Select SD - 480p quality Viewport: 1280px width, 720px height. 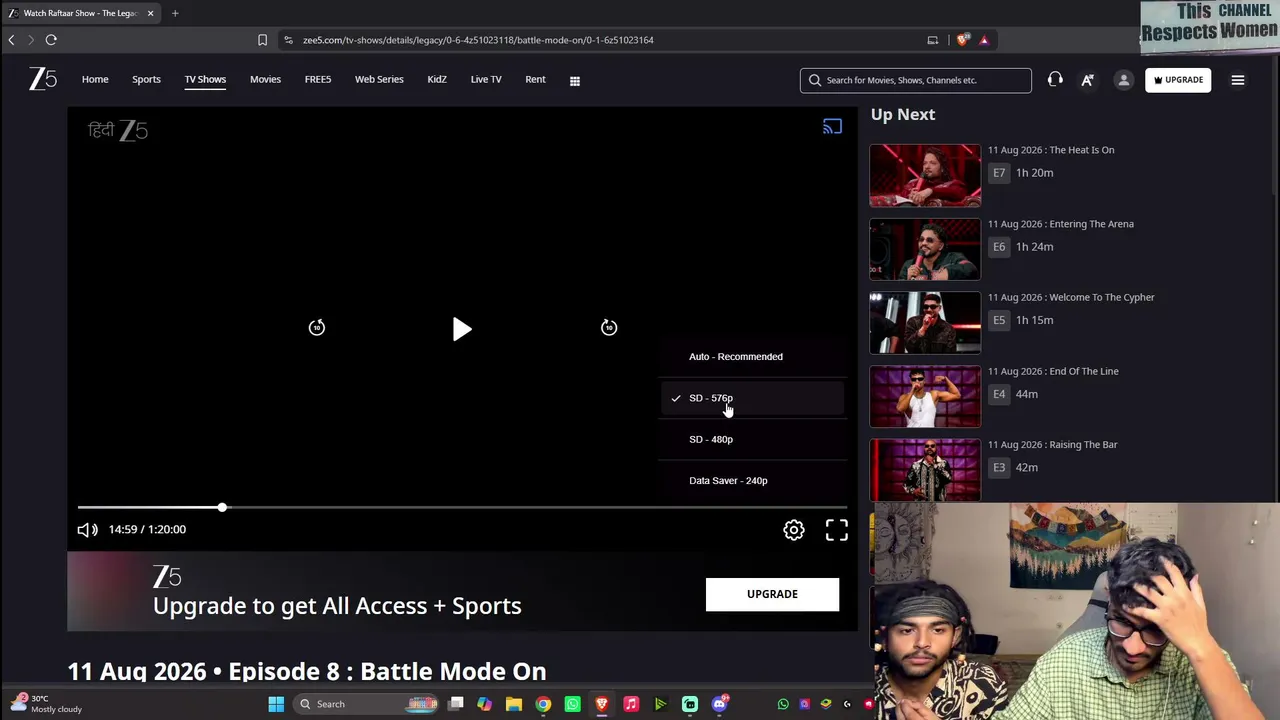coord(753,439)
